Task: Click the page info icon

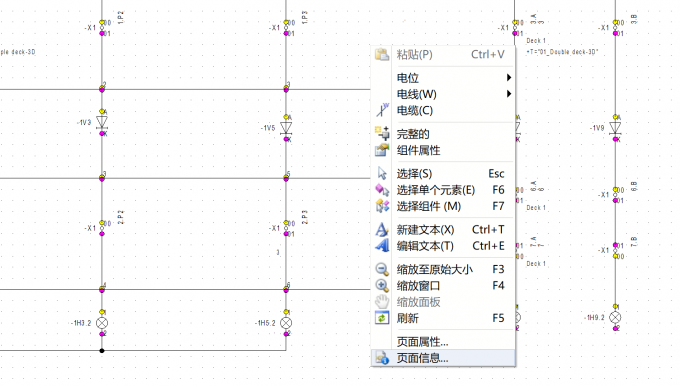Action: 382,358
